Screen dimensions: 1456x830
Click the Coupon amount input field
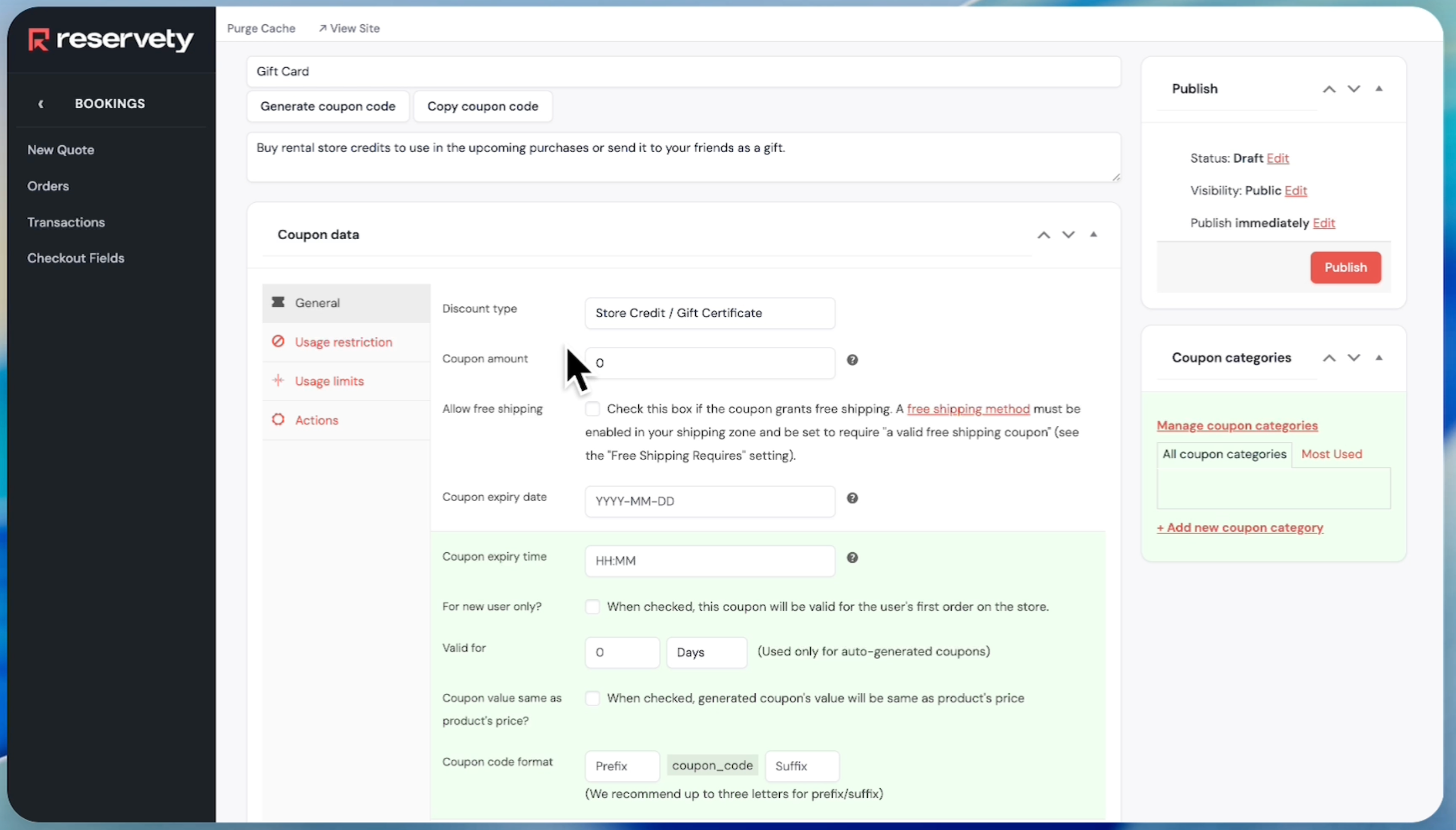710,363
